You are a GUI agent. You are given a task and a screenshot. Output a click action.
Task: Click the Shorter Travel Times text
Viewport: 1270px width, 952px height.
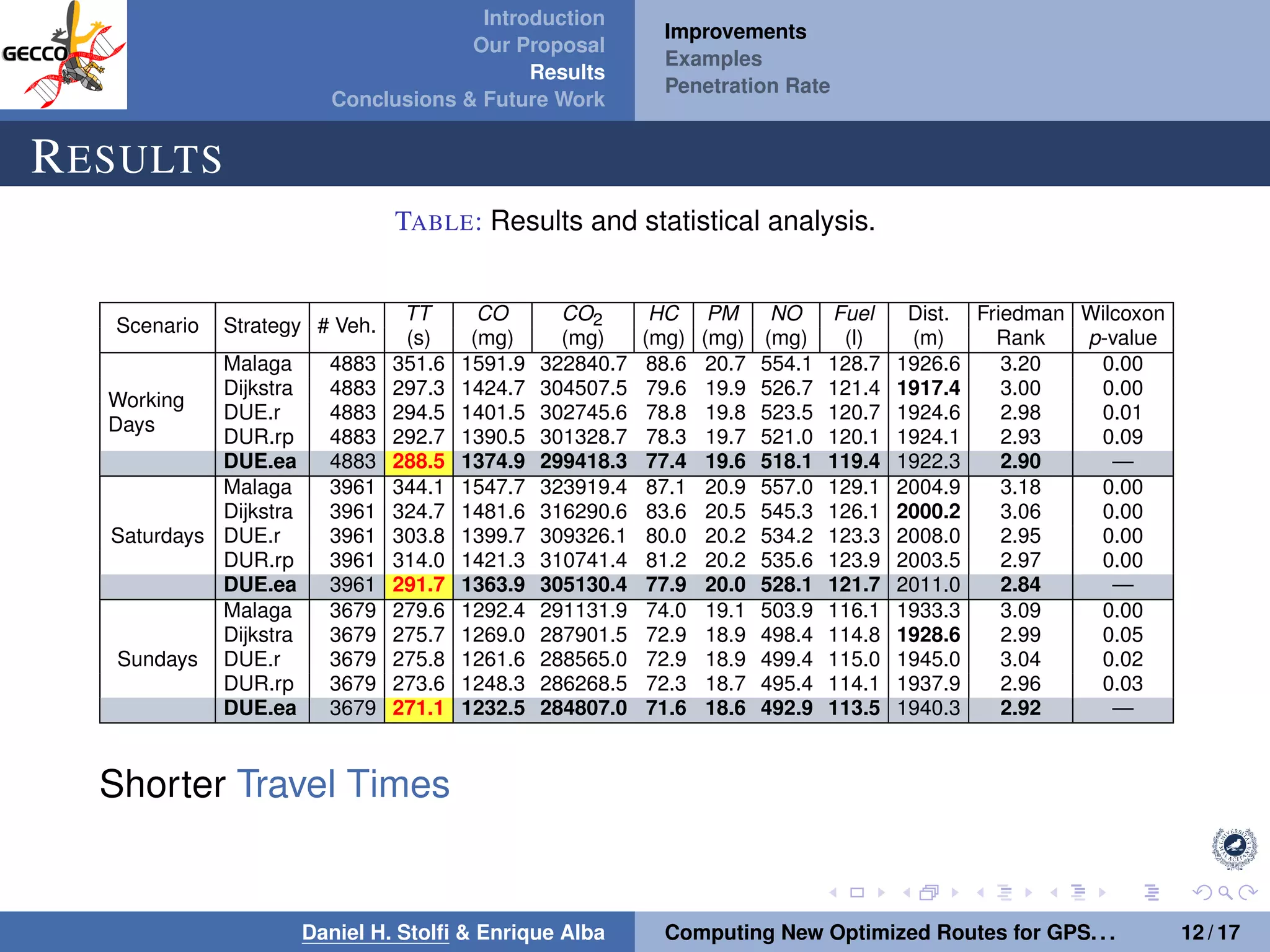[274, 784]
